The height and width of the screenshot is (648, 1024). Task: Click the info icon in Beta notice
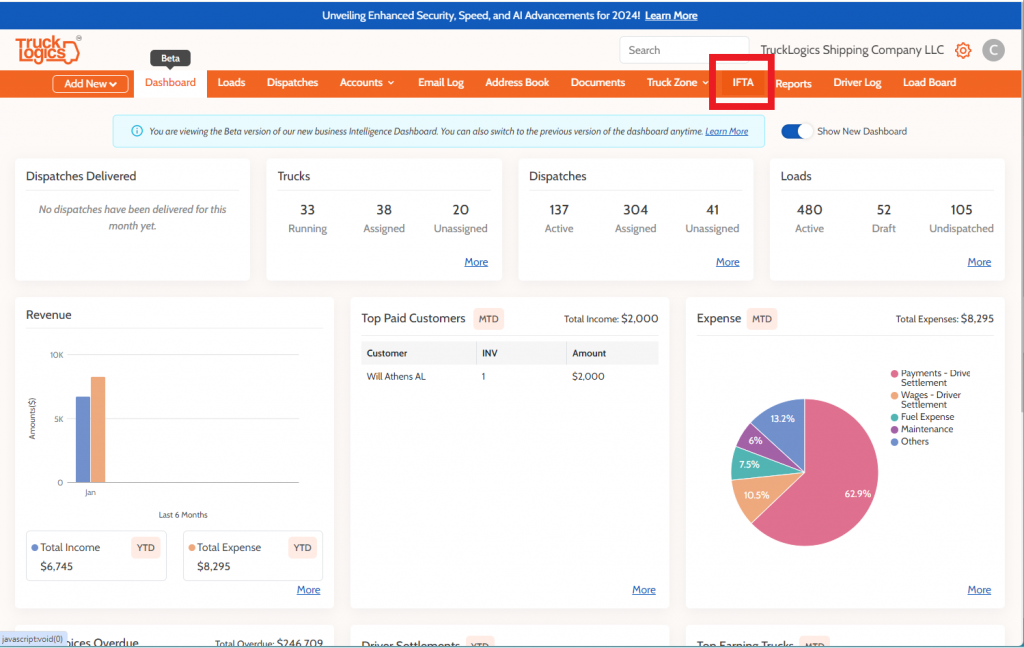point(136,131)
